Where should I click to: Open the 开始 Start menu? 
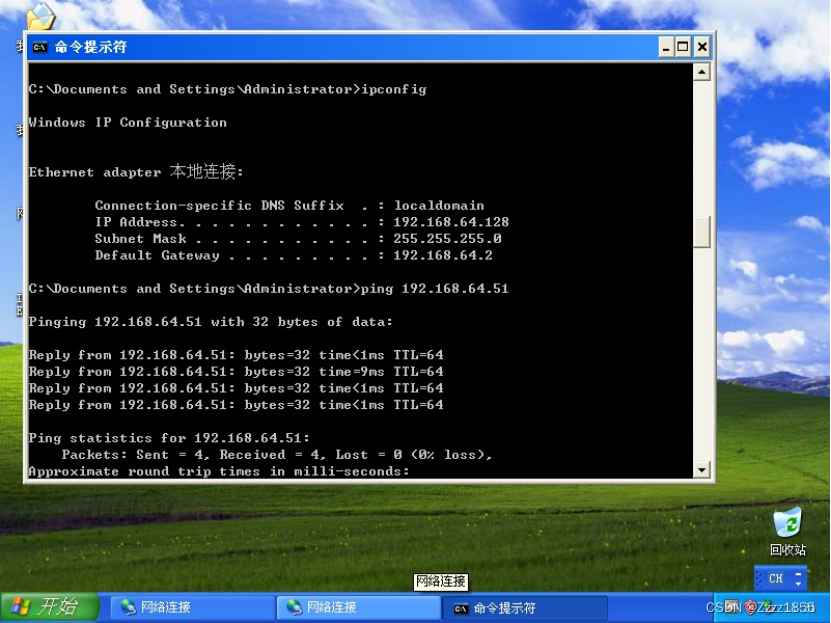(48, 607)
